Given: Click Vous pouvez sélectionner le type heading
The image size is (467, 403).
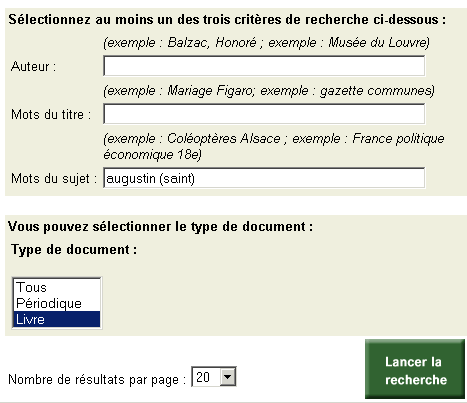Looking at the screenshot, I should pos(161,227).
